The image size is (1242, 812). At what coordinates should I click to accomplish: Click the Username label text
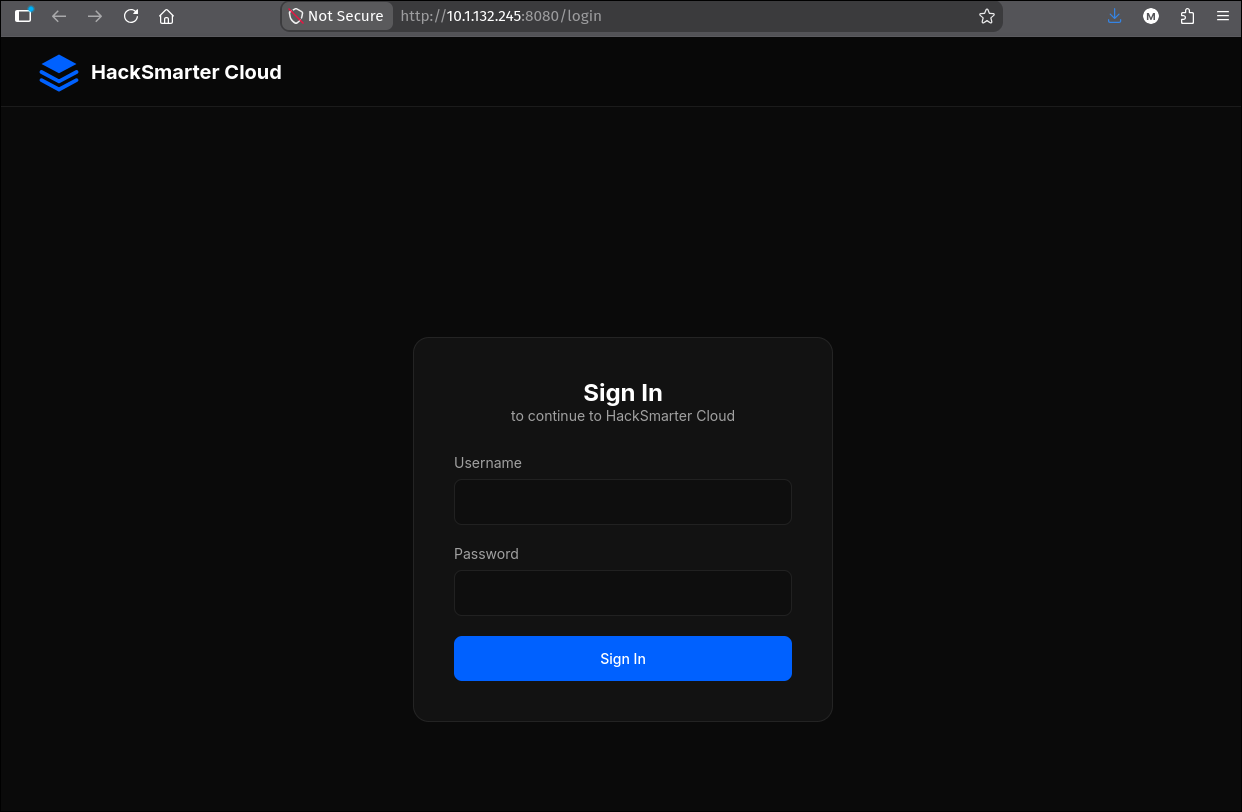click(x=488, y=463)
